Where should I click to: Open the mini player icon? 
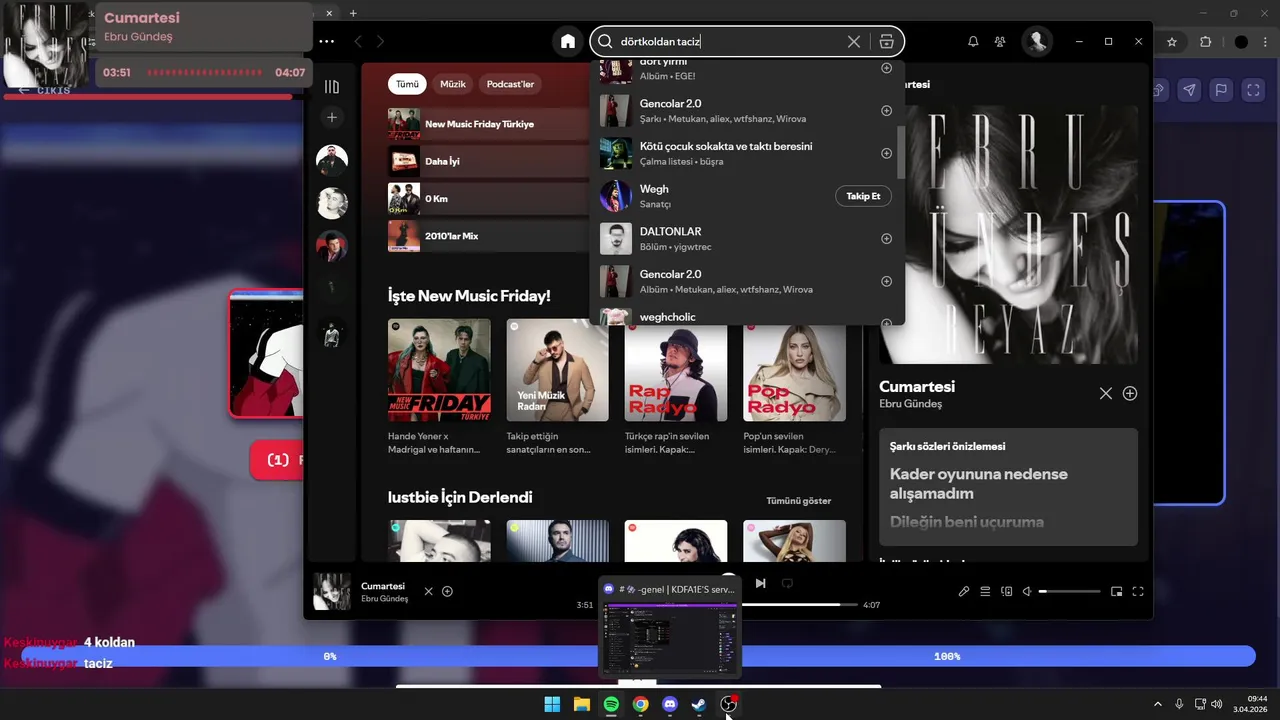tap(1117, 591)
